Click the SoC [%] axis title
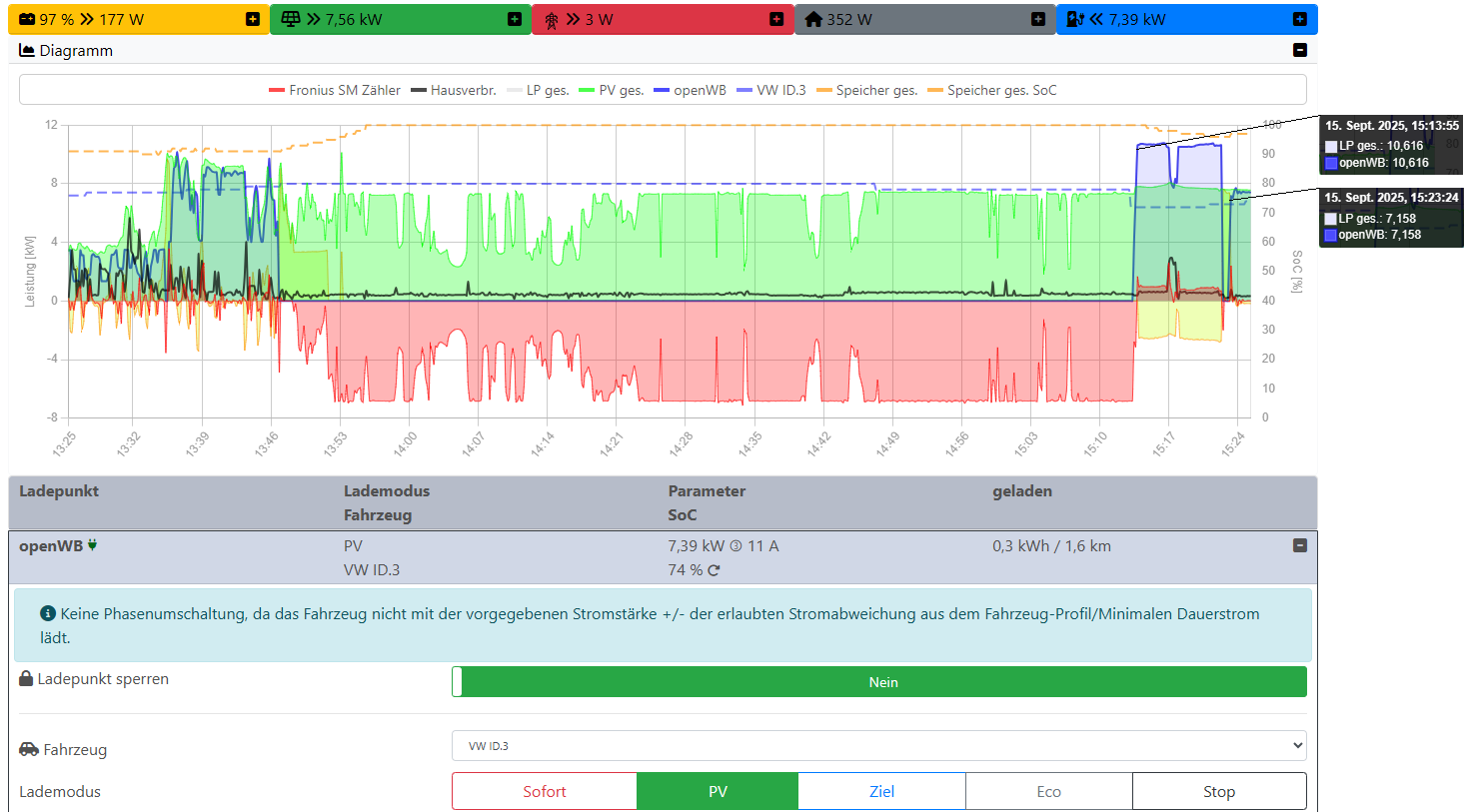This screenshot has height=812, width=1471. tap(1297, 272)
